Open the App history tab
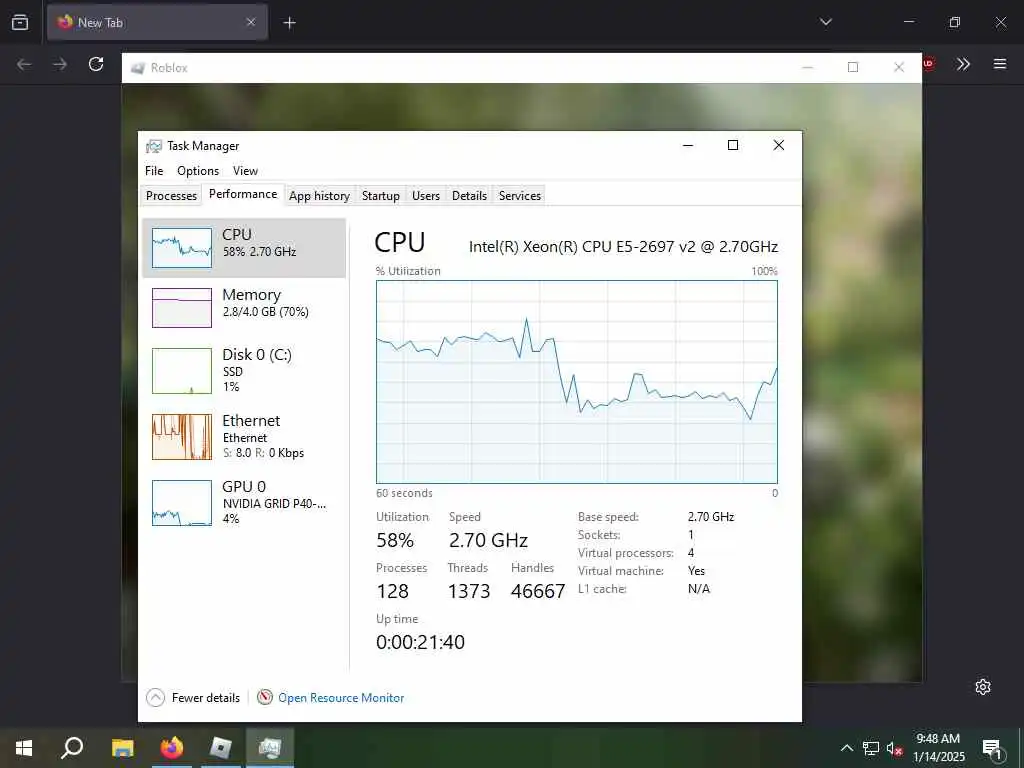The height and width of the screenshot is (768, 1024). tap(319, 195)
